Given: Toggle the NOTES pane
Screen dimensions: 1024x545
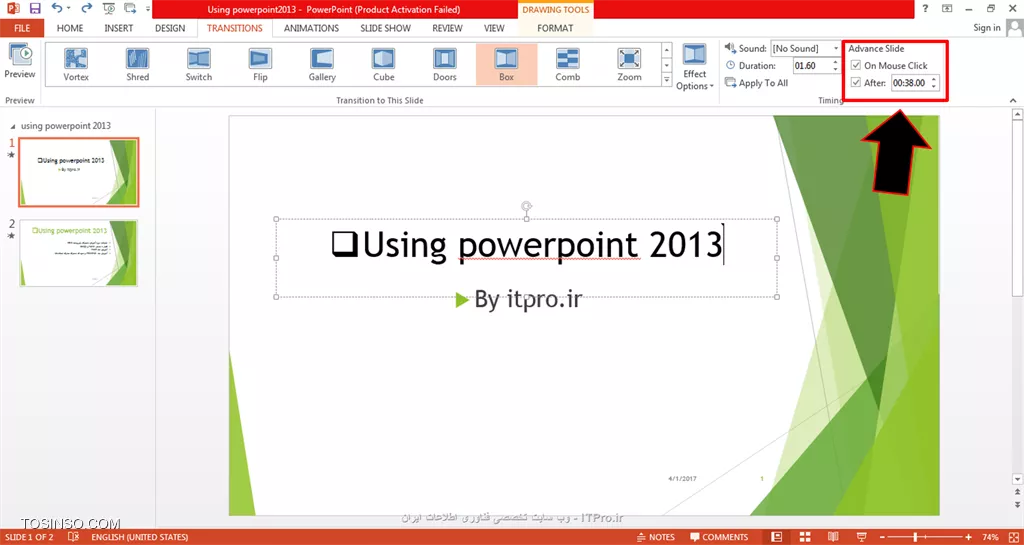Looking at the screenshot, I should [655, 537].
